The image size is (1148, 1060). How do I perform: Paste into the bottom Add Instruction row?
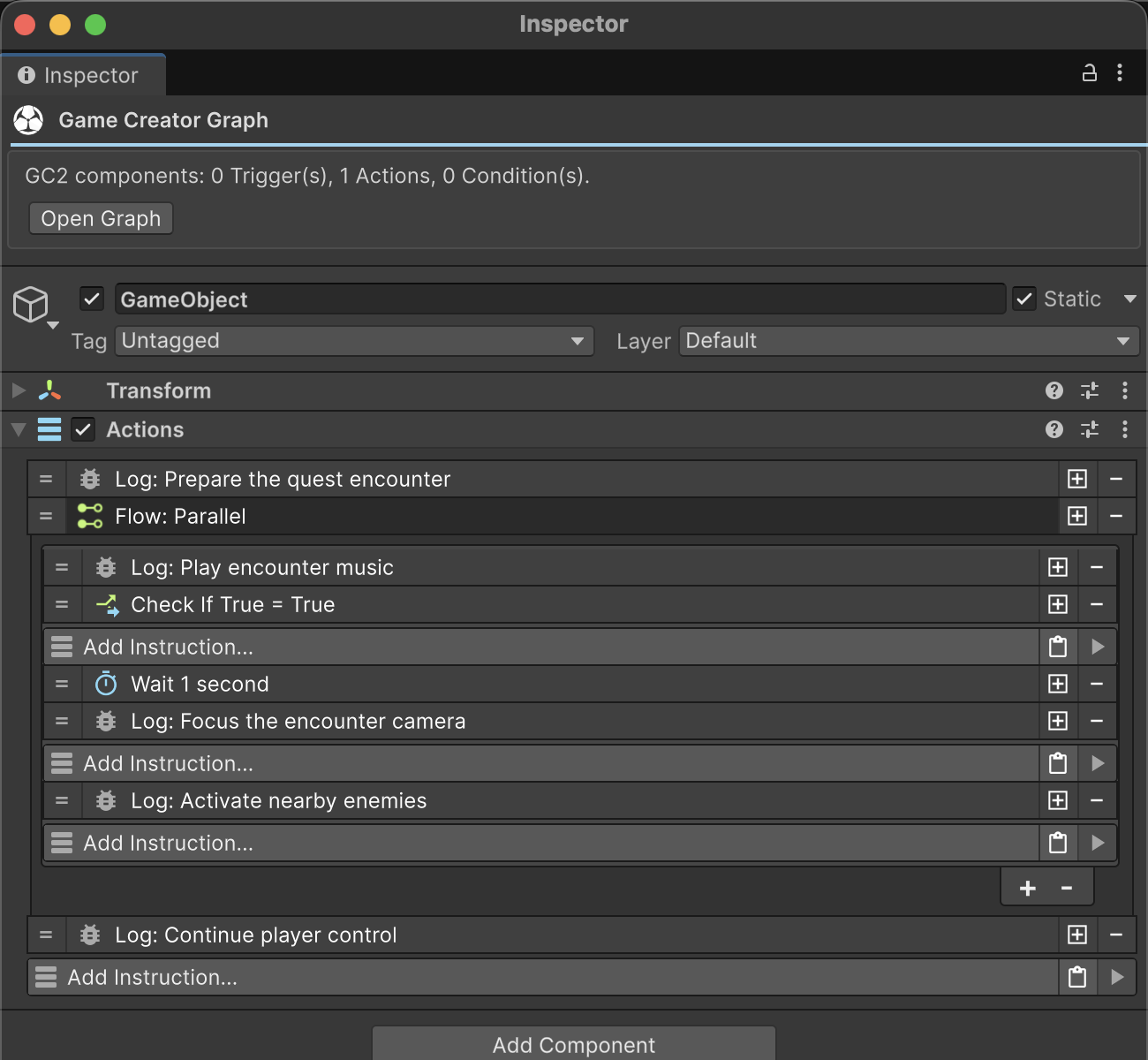(1077, 977)
